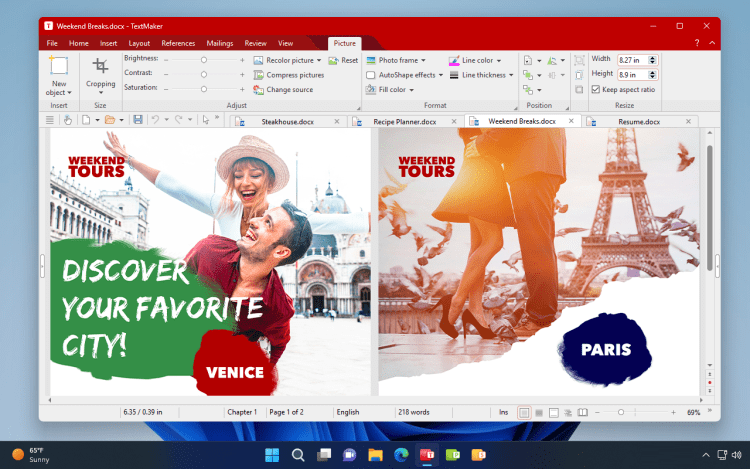Switch to master pages view in status bar

pos(554,412)
